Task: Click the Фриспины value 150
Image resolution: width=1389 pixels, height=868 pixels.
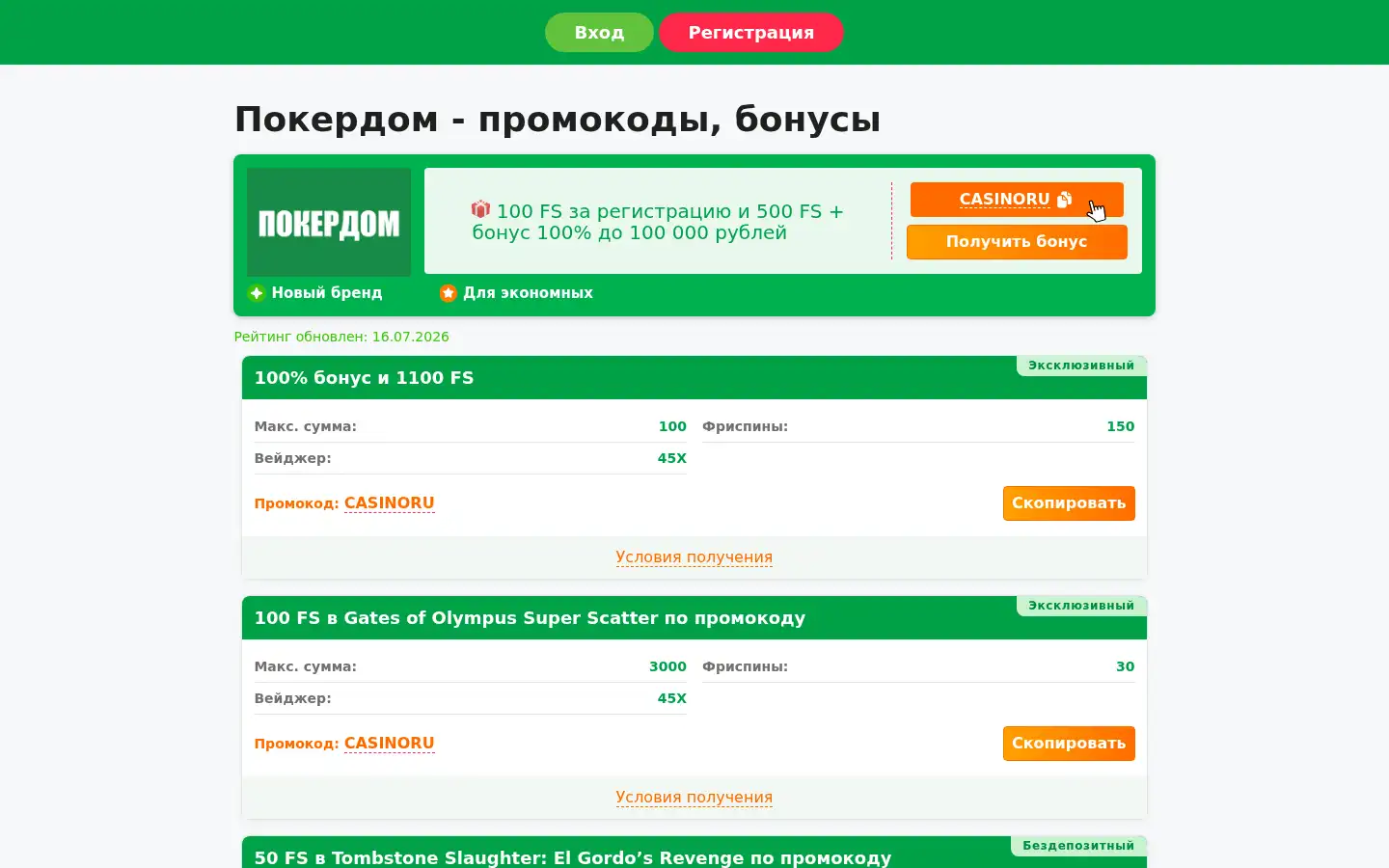Action: coord(1120,426)
